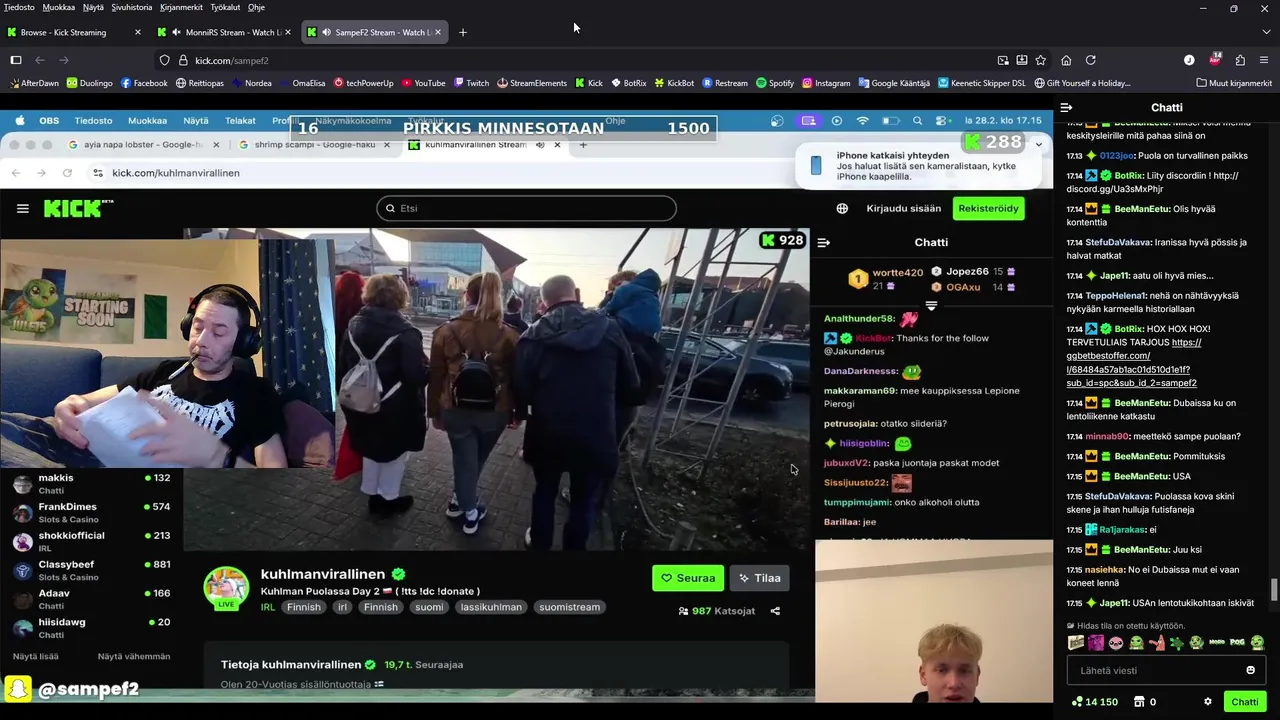The height and width of the screenshot is (720, 1280).
Task: Open the channel points shop icon
Action: (1140, 702)
